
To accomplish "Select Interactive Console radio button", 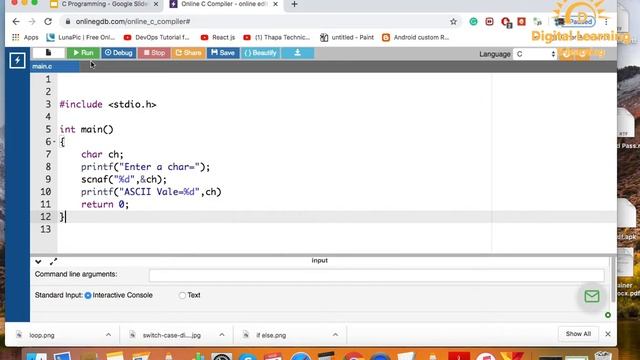I will point(88,296).
